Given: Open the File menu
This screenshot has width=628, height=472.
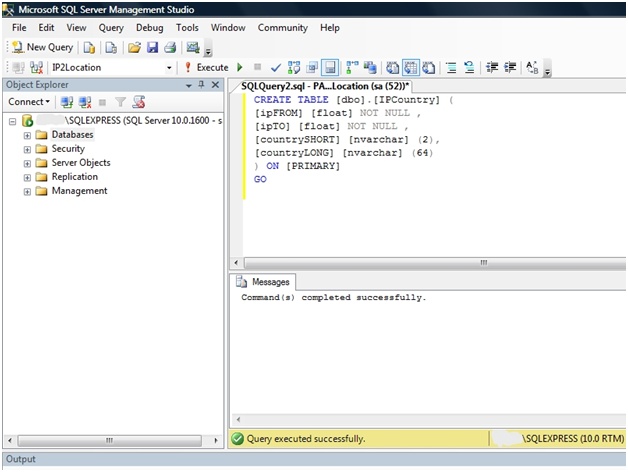Looking at the screenshot, I should (19, 28).
